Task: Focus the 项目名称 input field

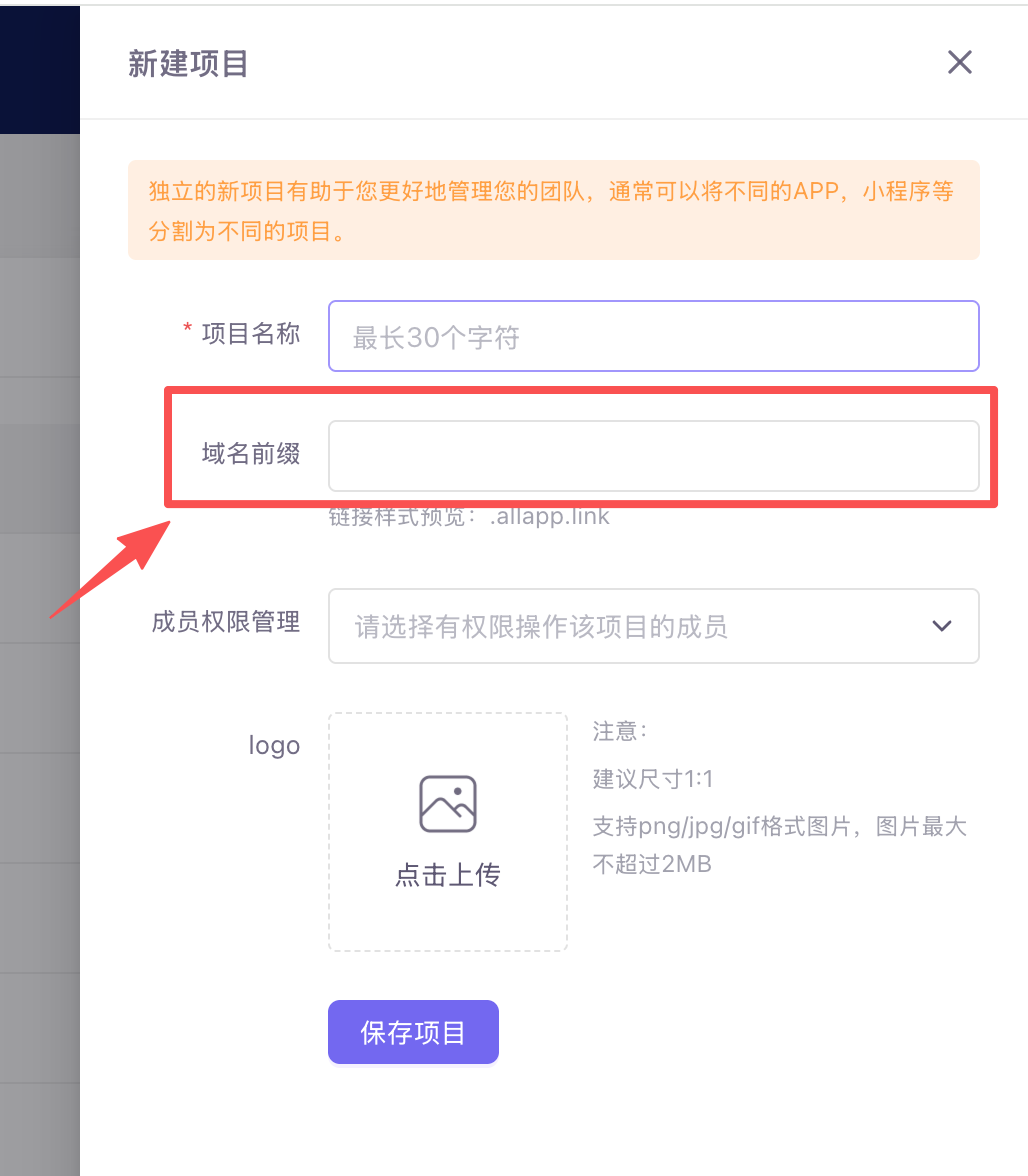Action: tap(652, 337)
